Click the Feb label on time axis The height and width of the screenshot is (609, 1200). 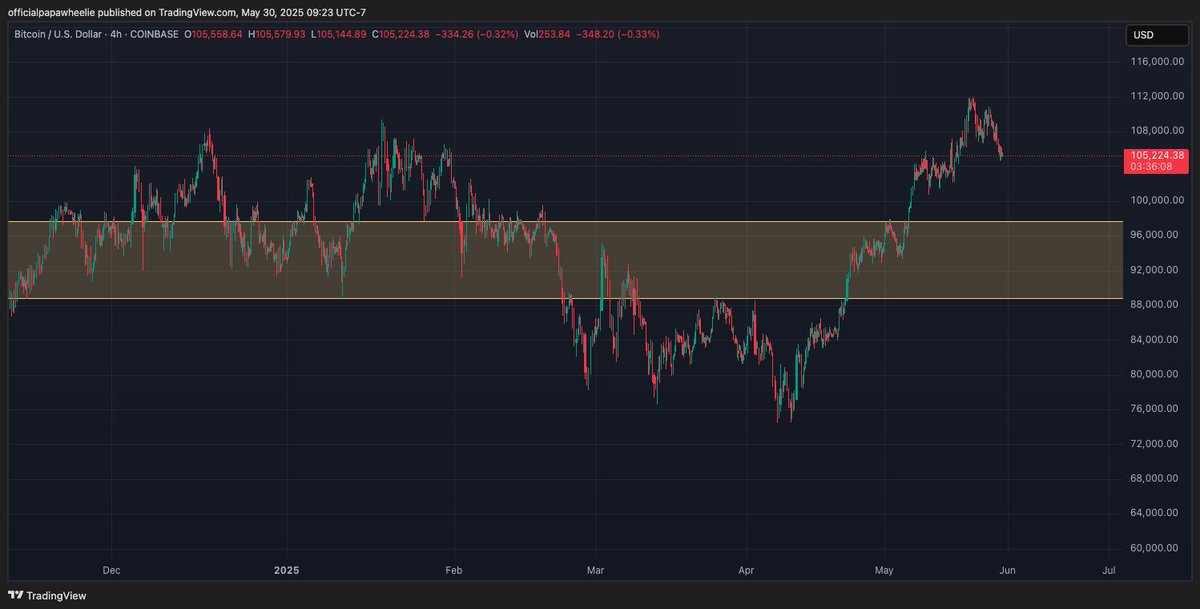[454, 570]
